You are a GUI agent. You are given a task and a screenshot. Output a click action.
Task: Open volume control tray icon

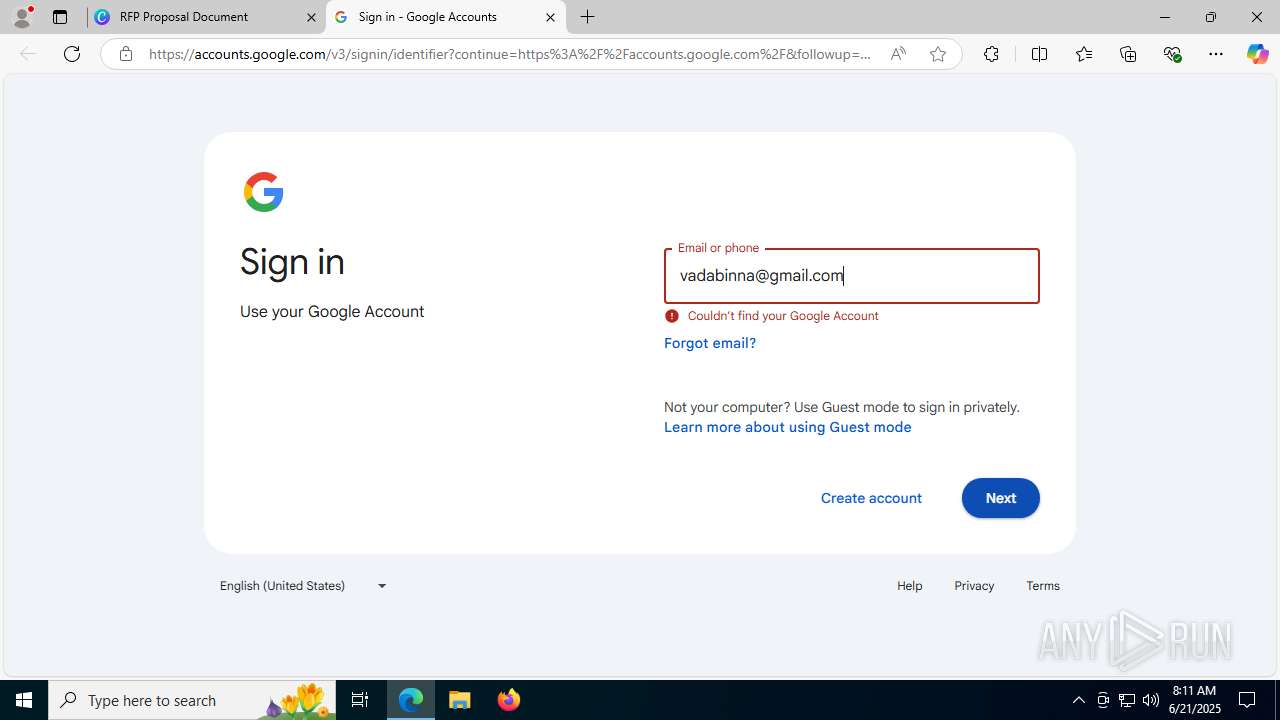(1151, 700)
